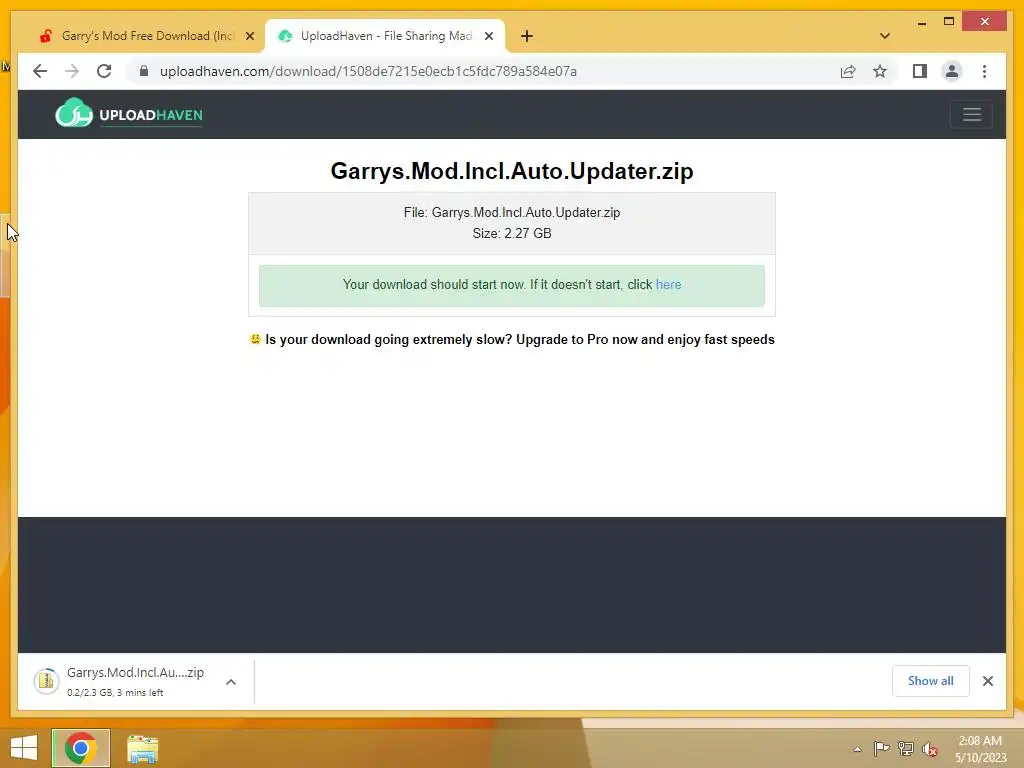
Task: Open the UploadHaven hamburger menu
Action: (x=972, y=115)
